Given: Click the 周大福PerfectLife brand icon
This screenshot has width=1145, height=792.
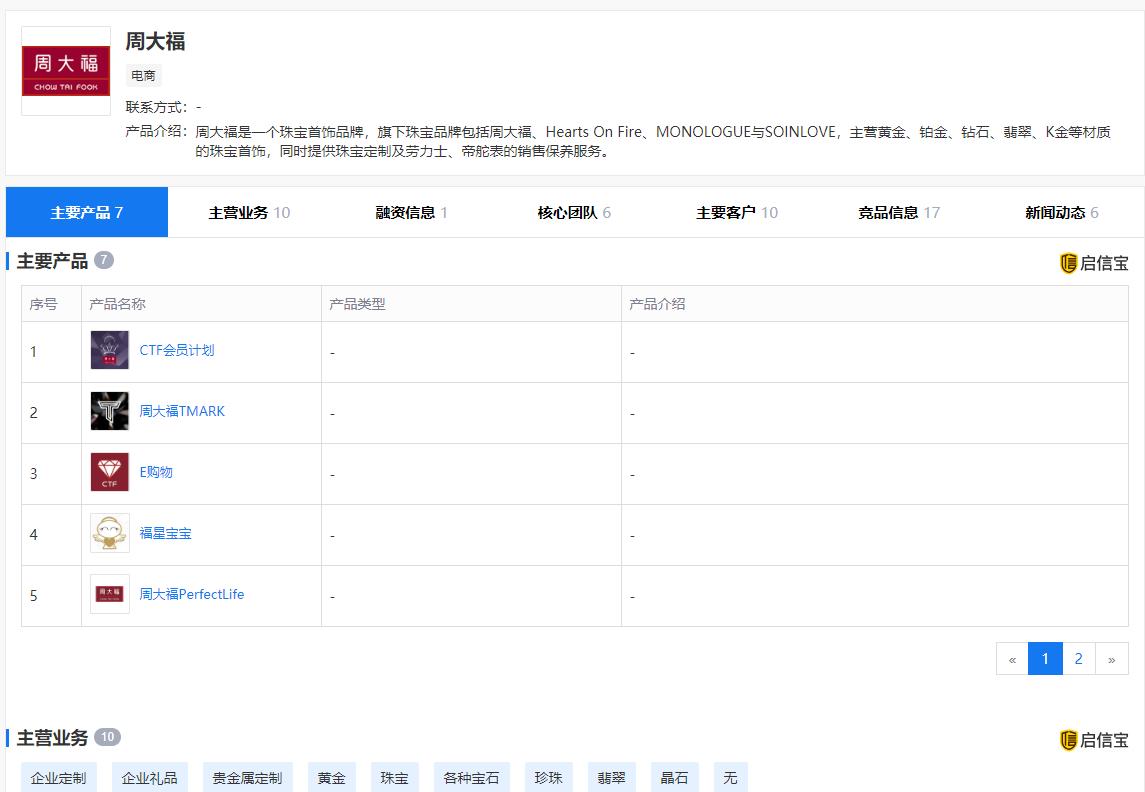Looking at the screenshot, I should click(x=110, y=594).
